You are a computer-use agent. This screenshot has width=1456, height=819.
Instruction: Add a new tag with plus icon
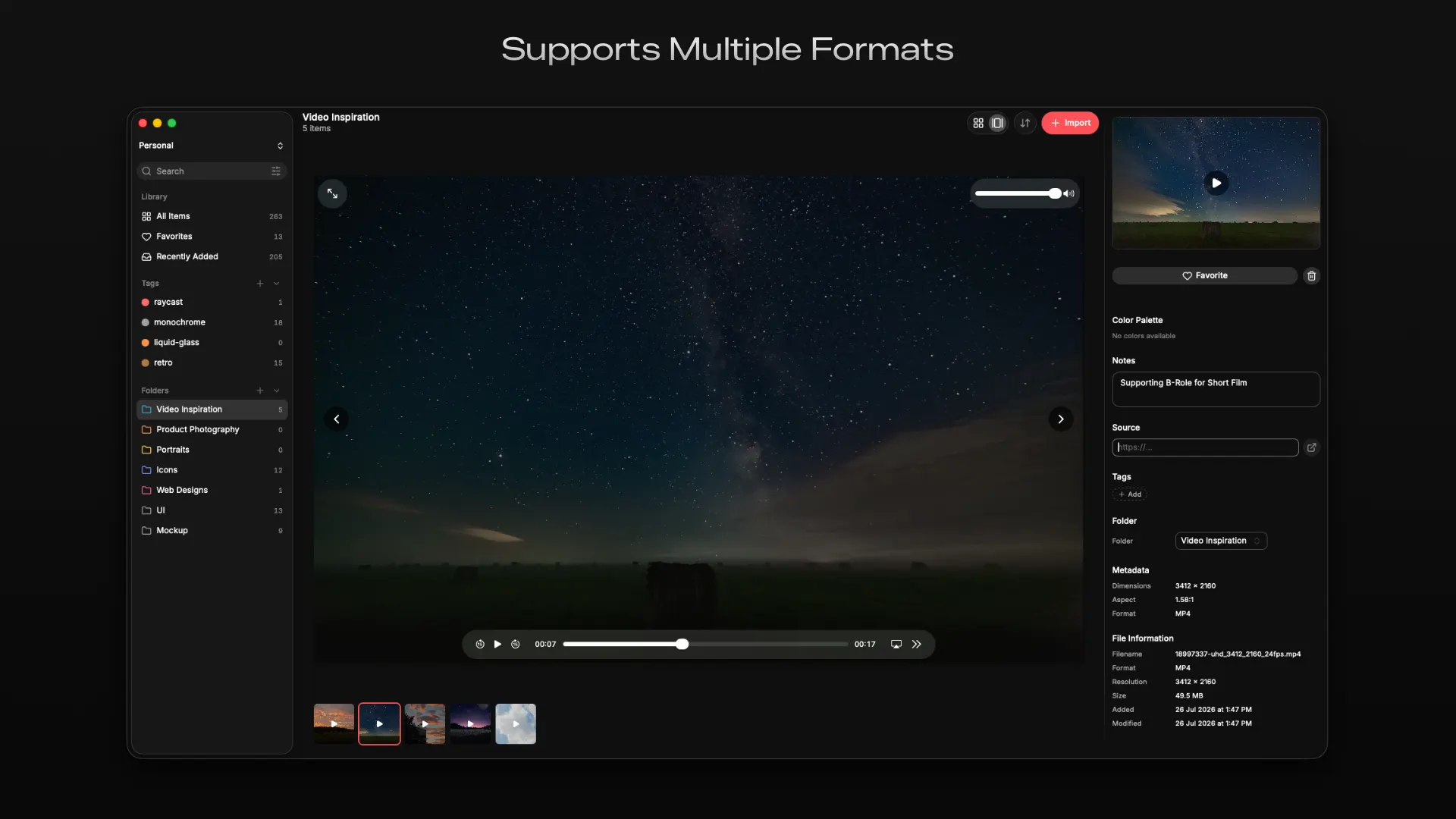(260, 284)
